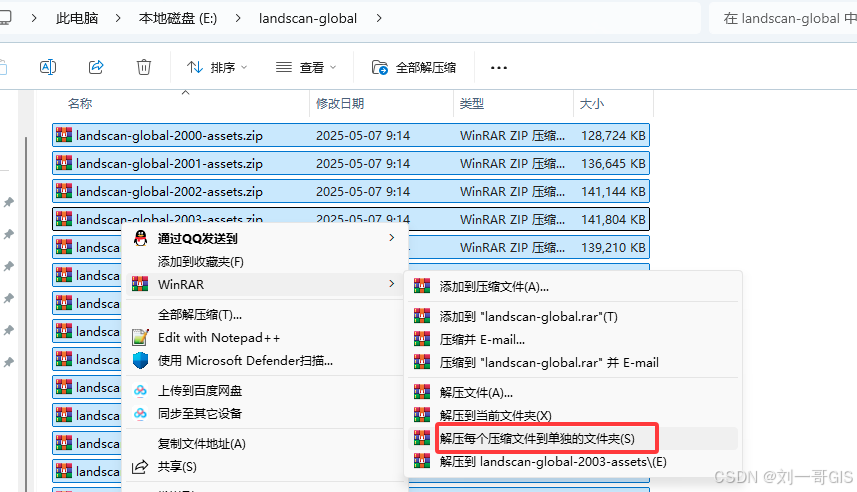Click the share icon beside 共享(S)
The image size is (857, 492).
[x=140, y=466]
